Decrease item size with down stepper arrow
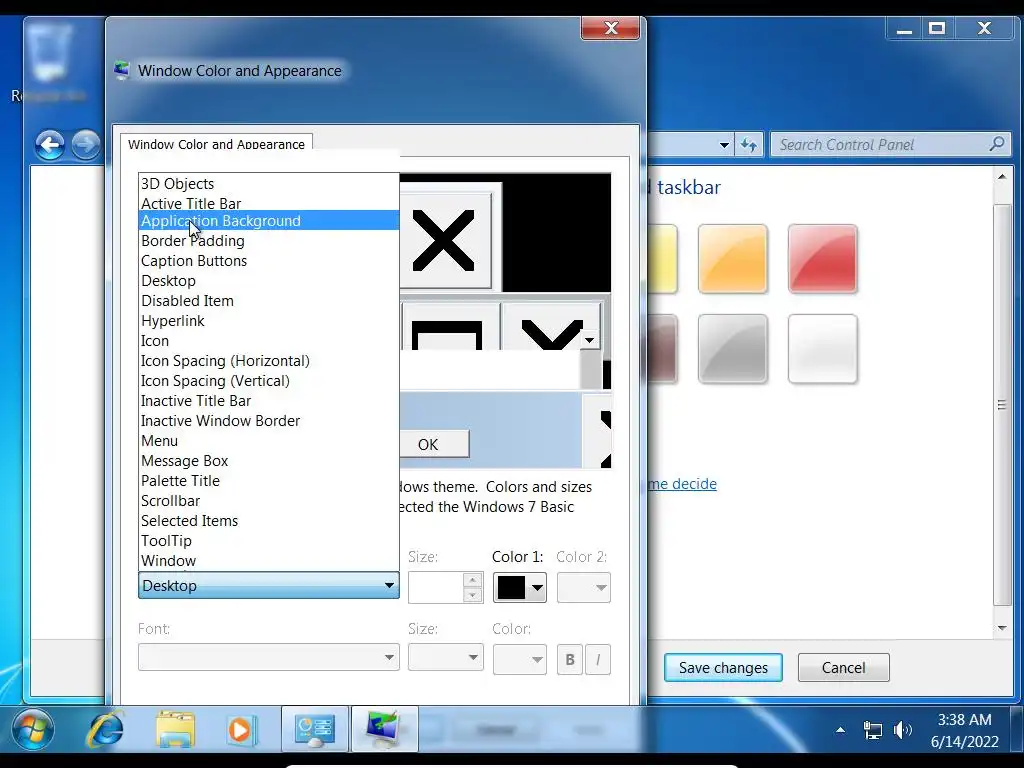The width and height of the screenshot is (1024, 768). click(x=473, y=595)
